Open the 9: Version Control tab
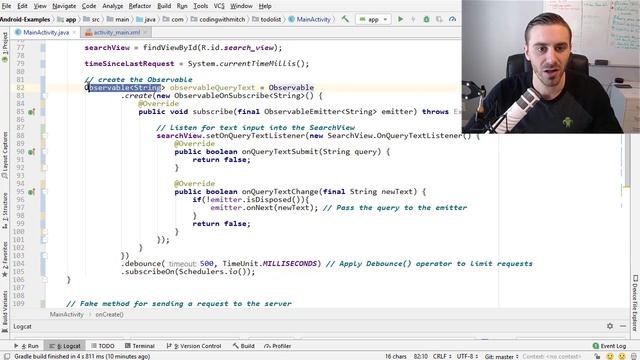 pyautogui.click(x=193, y=346)
